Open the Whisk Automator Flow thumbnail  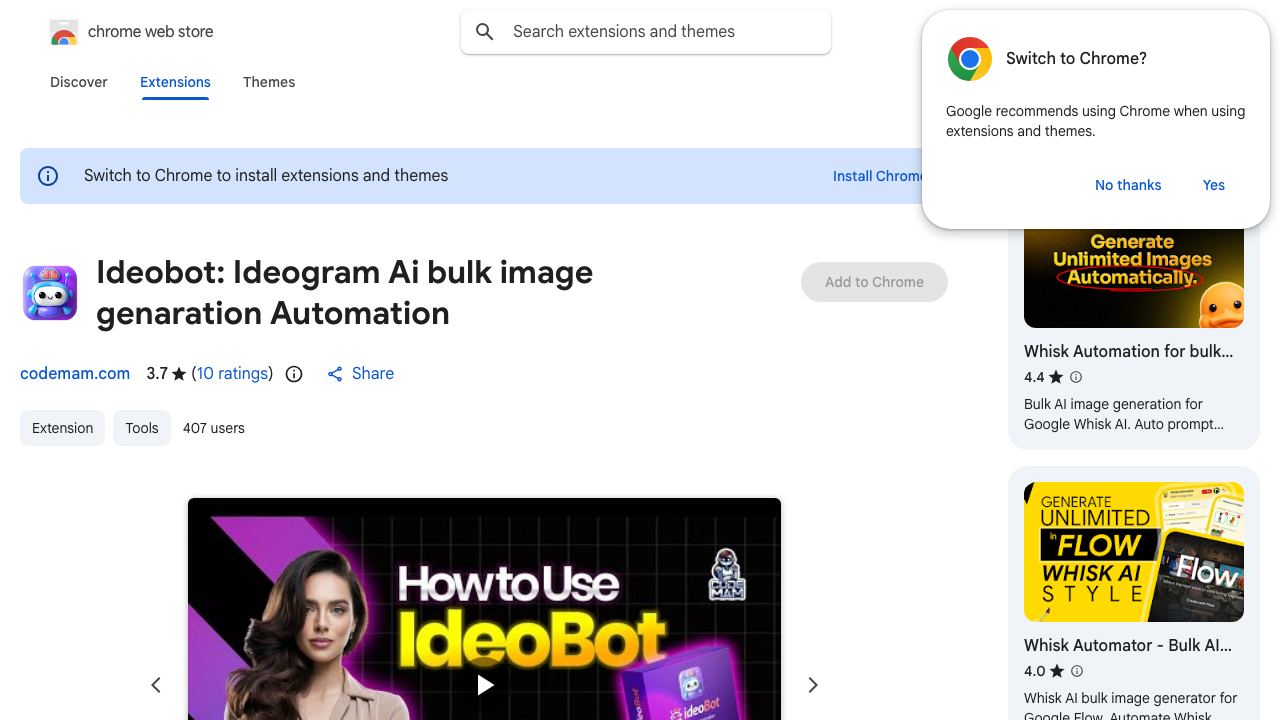pyautogui.click(x=1134, y=552)
